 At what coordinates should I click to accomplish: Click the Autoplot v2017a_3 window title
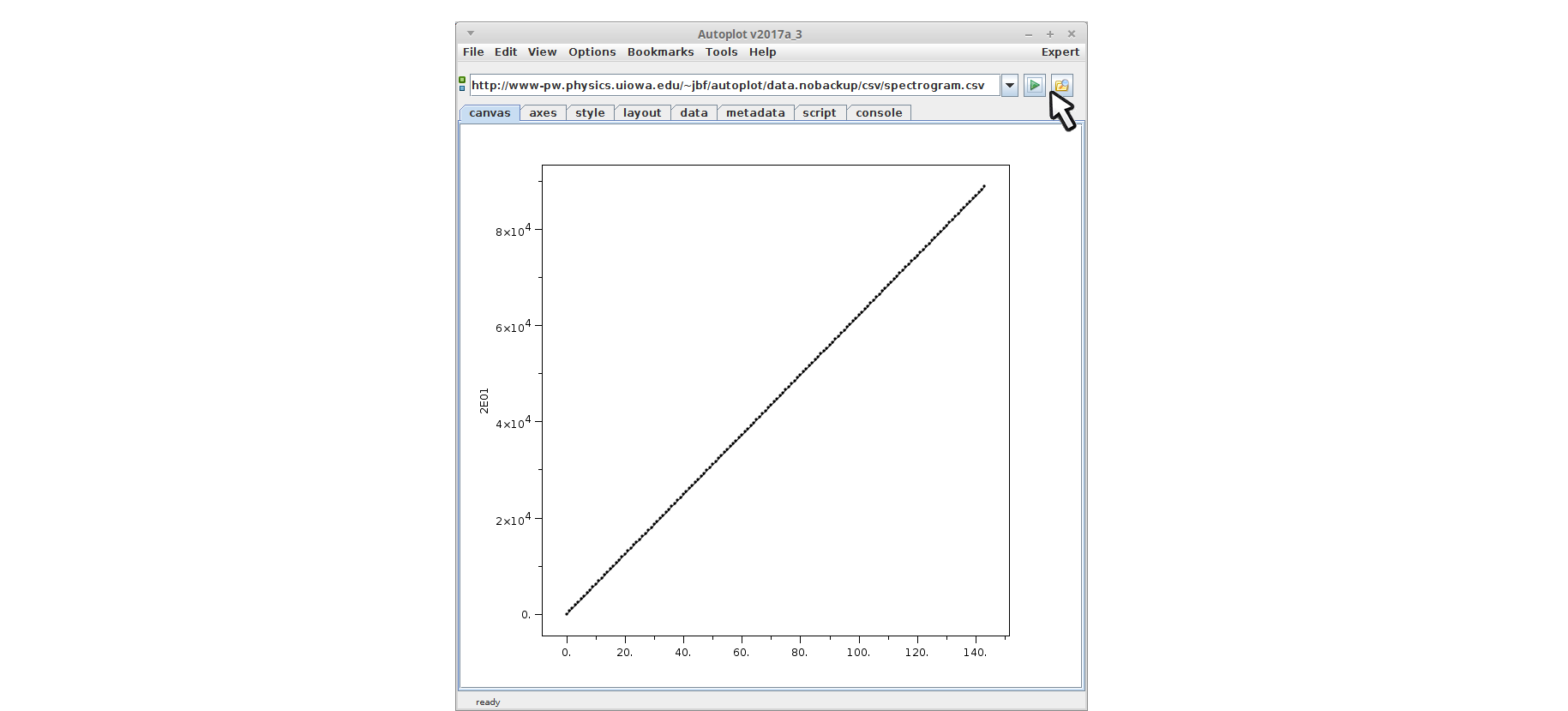[x=750, y=34]
